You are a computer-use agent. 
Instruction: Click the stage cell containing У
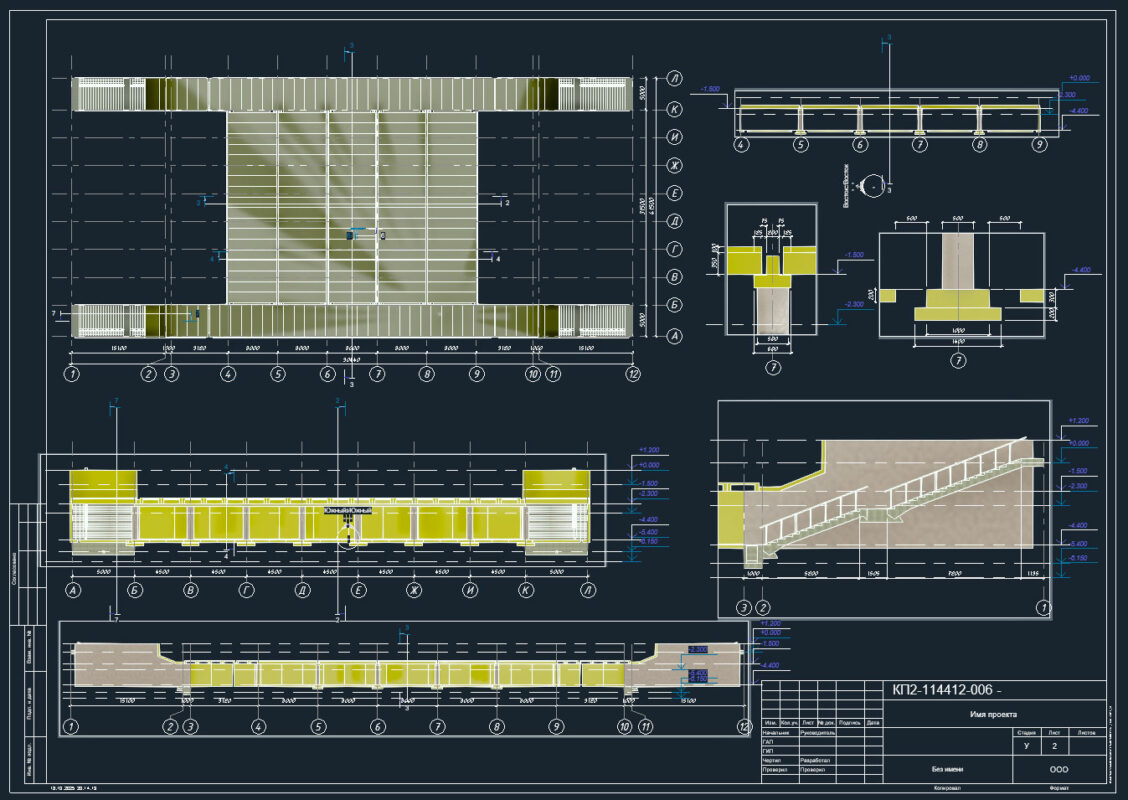[x=1026, y=746]
